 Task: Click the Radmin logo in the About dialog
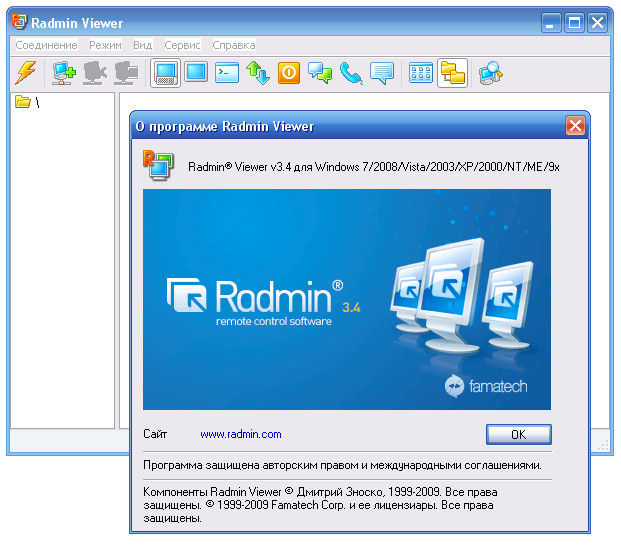click(x=158, y=165)
